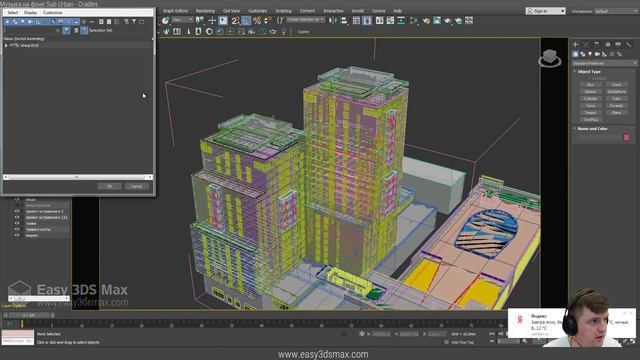Toggle visibility of the bottom layer row
The width and height of the screenshot is (640, 360).
pyautogui.click(x=17, y=235)
